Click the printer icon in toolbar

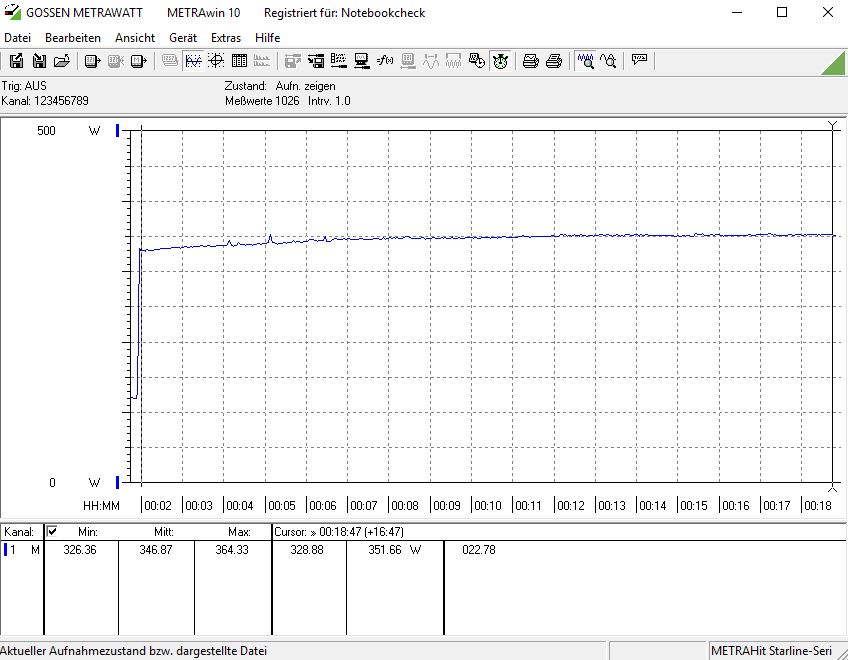531,61
